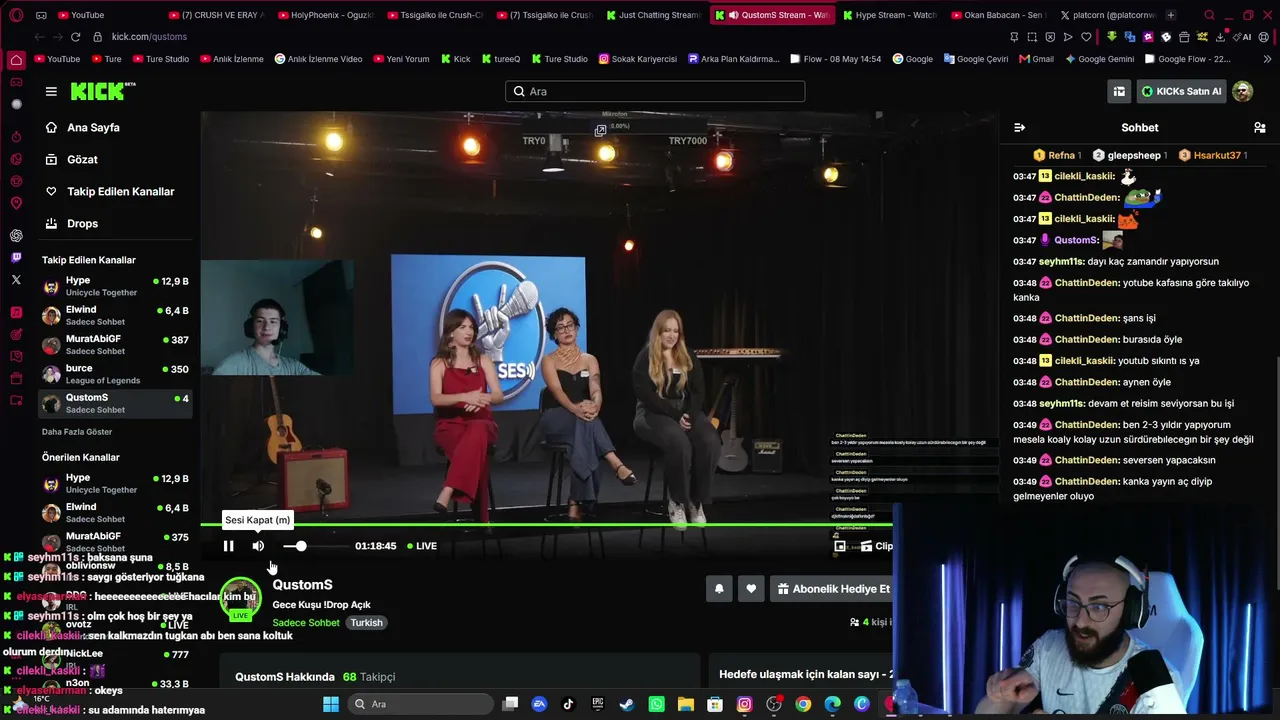
Task: Collapse the Sohbet chat panel
Action: point(1019,128)
